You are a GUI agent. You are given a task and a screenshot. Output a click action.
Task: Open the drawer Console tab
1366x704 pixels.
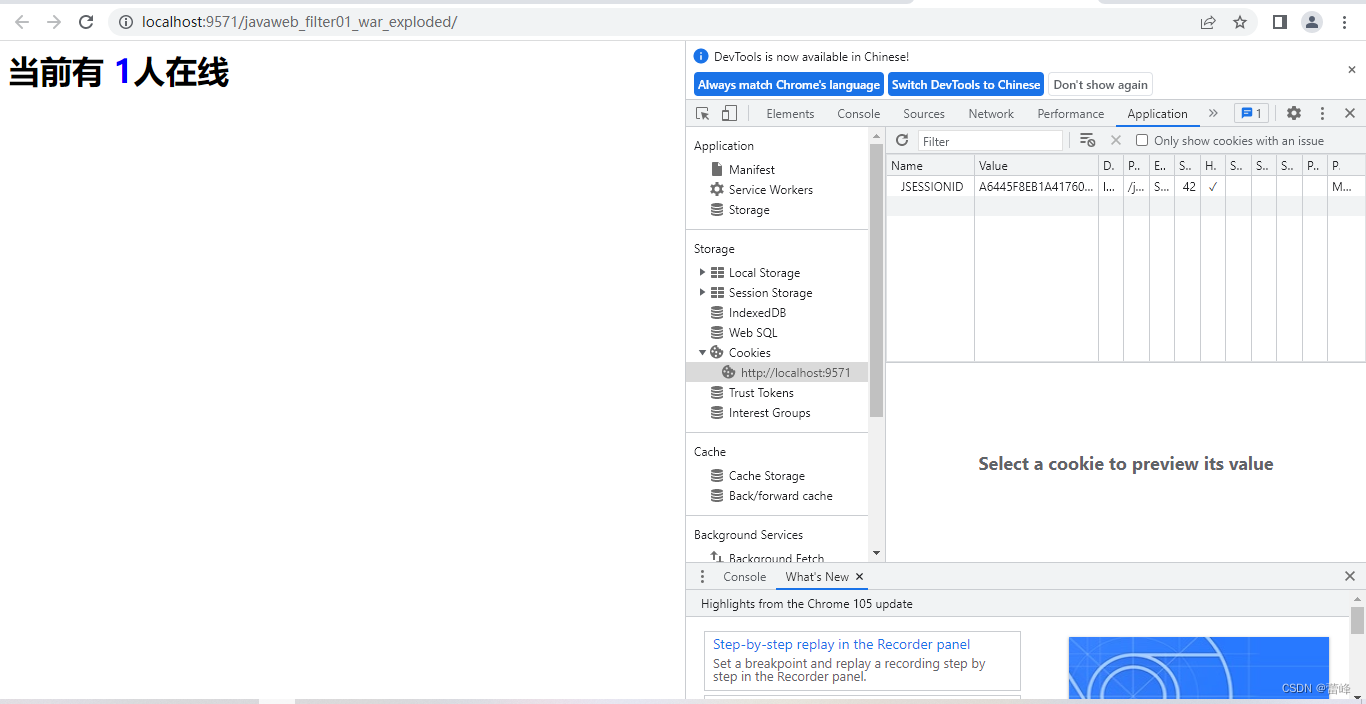(x=745, y=577)
